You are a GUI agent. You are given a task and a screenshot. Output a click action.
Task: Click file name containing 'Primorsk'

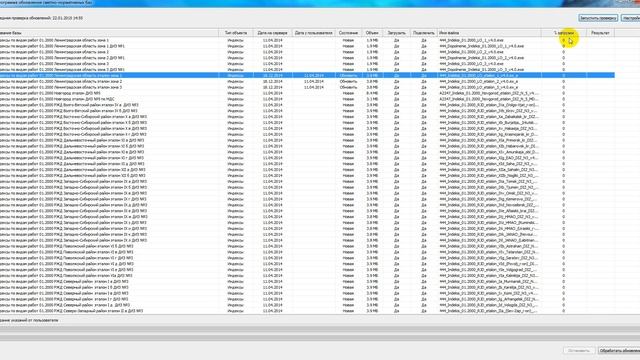click(x=489, y=140)
